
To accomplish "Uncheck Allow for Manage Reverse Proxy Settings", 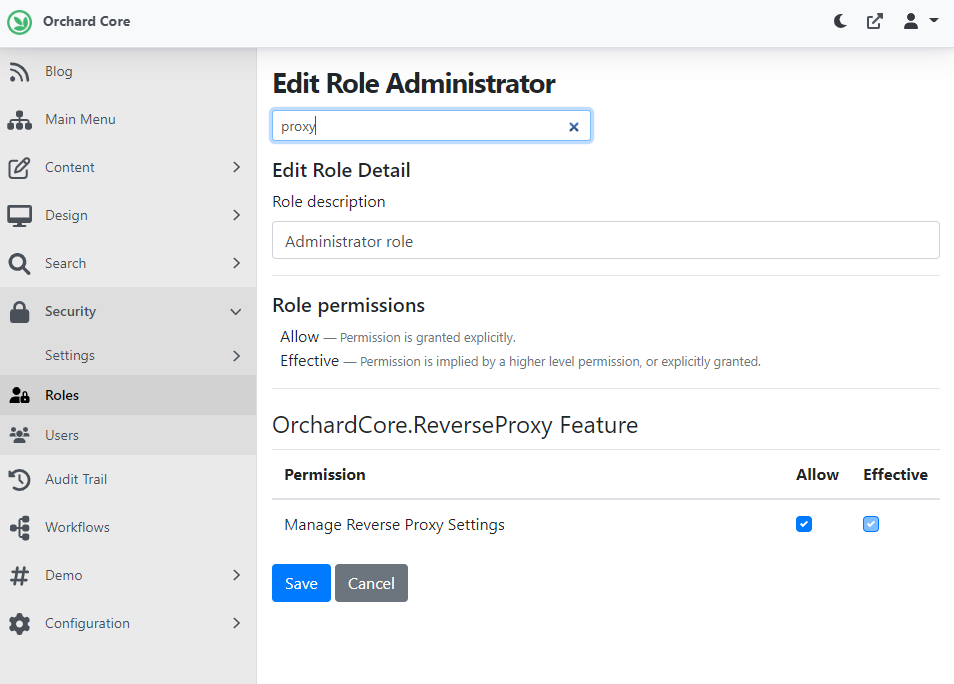I will (x=804, y=524).
